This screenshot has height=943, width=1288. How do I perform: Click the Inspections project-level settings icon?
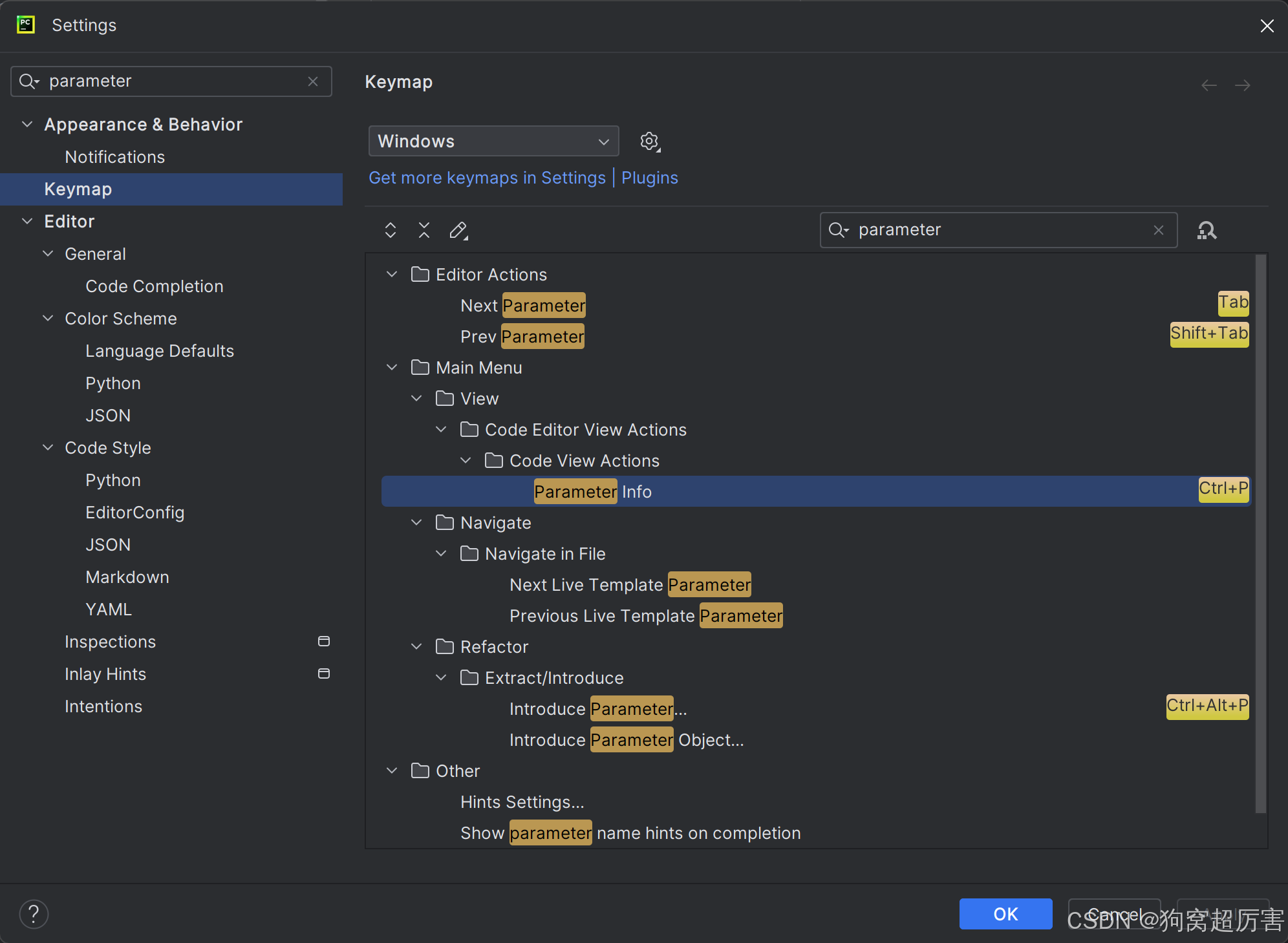(324, 641)
